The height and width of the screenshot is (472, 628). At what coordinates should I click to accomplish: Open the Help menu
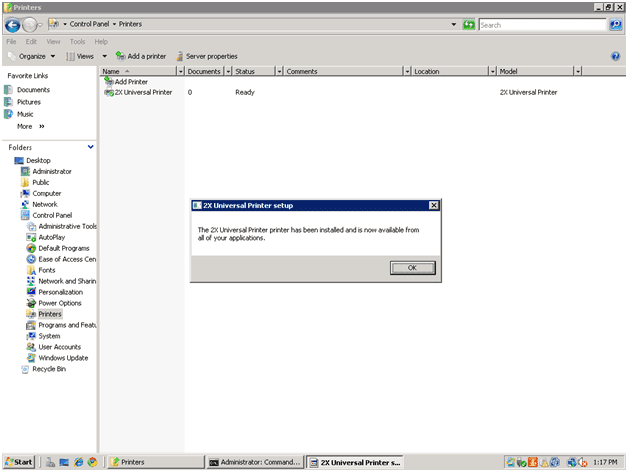[x=101, y=42]
